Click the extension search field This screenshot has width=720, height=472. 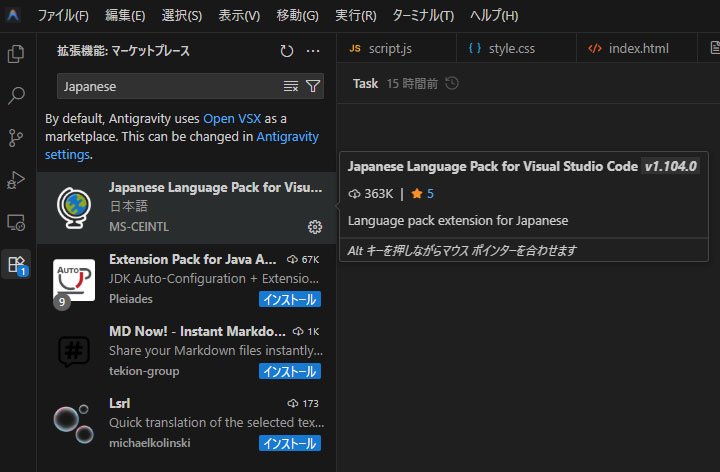point(165,87)
